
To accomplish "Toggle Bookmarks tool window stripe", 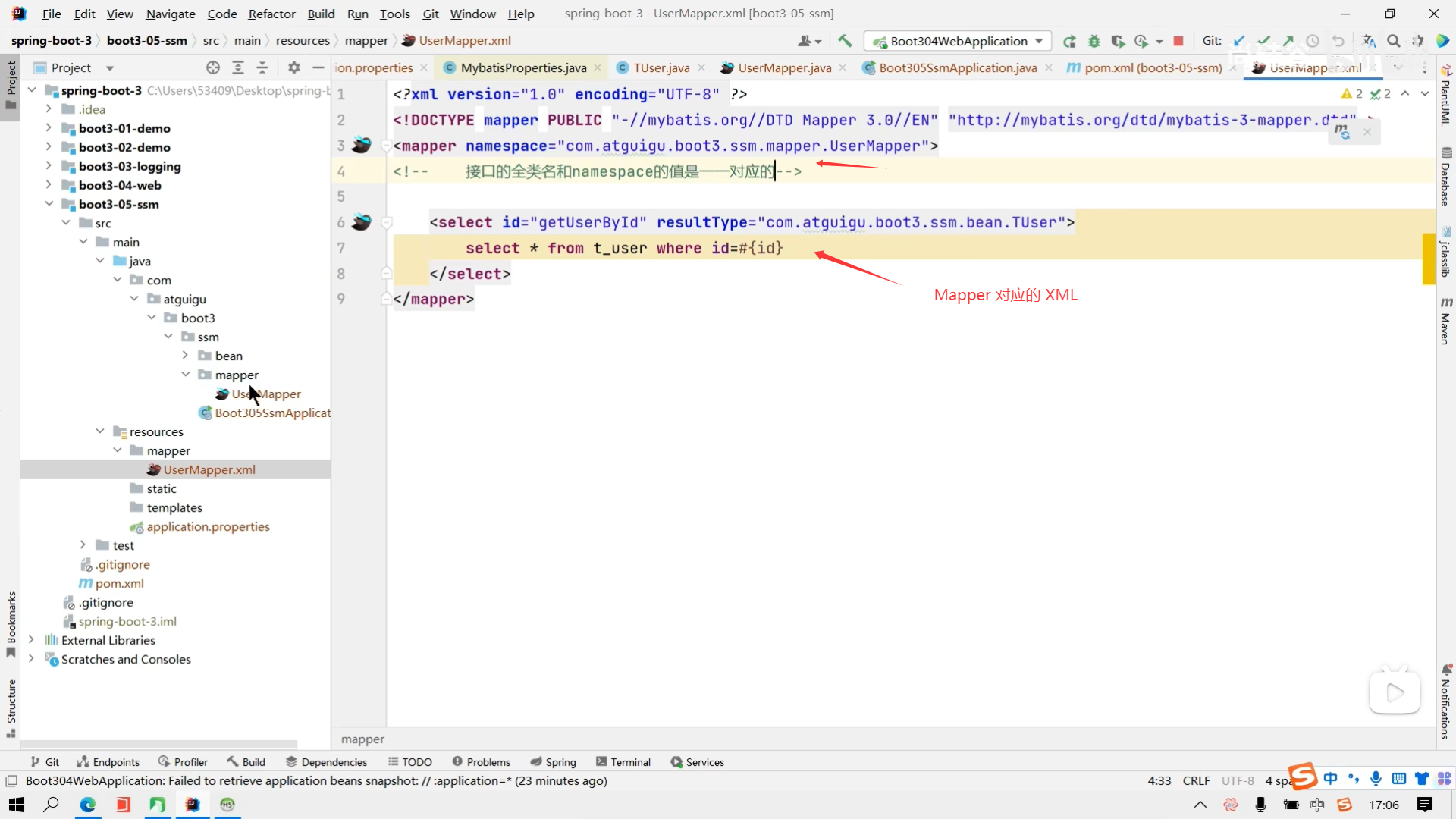I will [11, 623].
